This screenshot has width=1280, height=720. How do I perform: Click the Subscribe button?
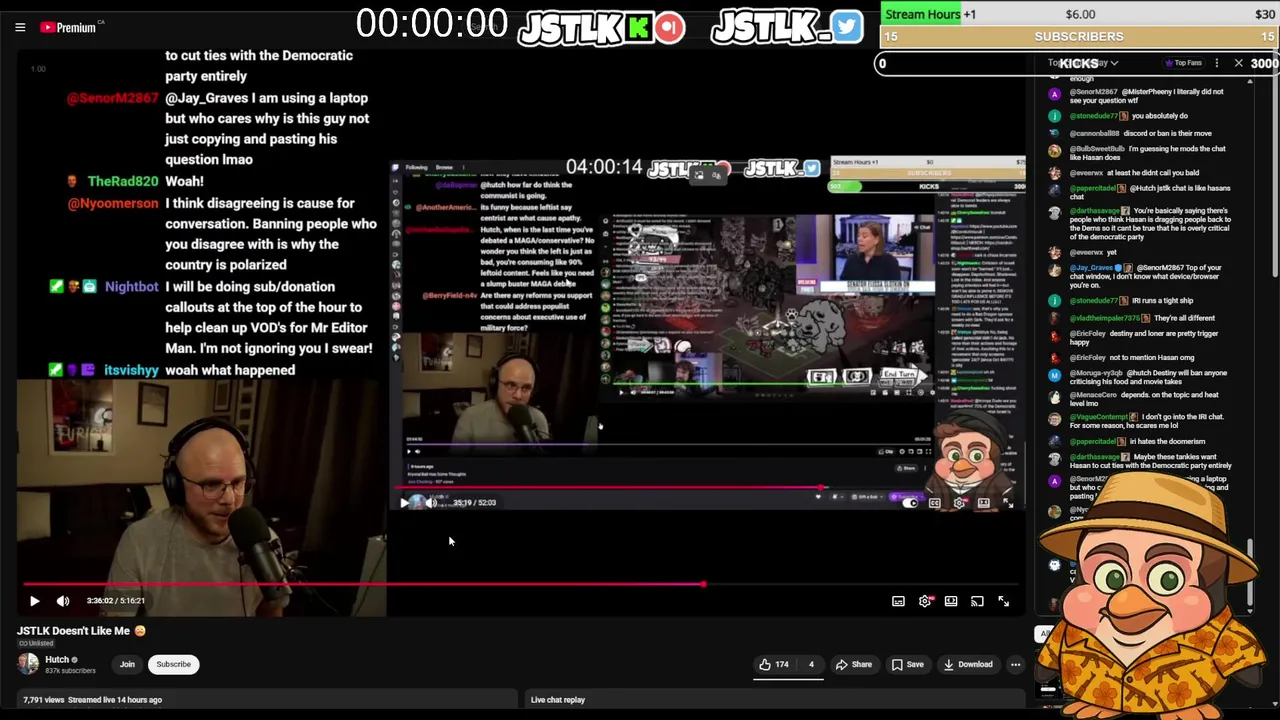(173, 664)
